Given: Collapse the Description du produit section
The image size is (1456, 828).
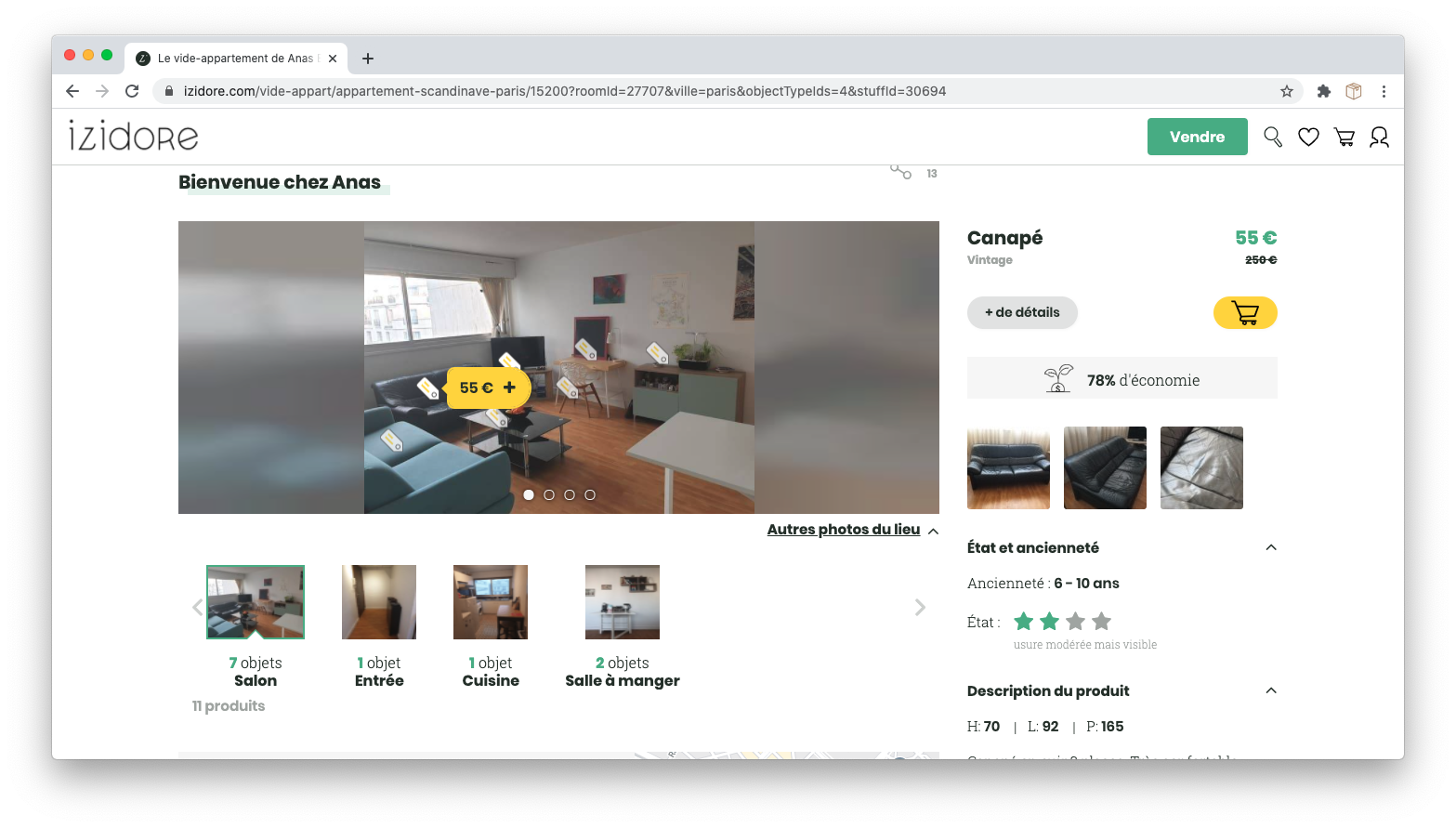Looking at the screenshot, I should (x=1270, y=690).
